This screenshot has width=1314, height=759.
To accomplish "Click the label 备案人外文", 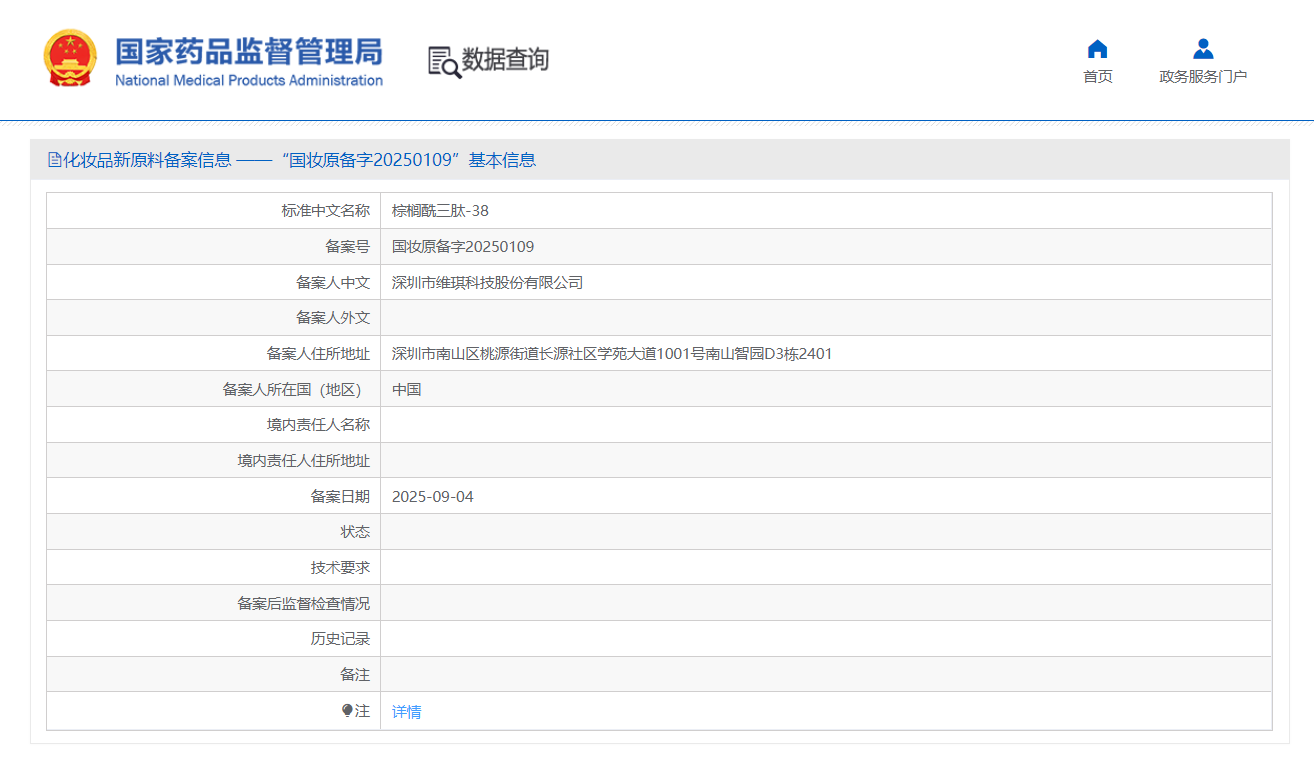I will [333, 318].
